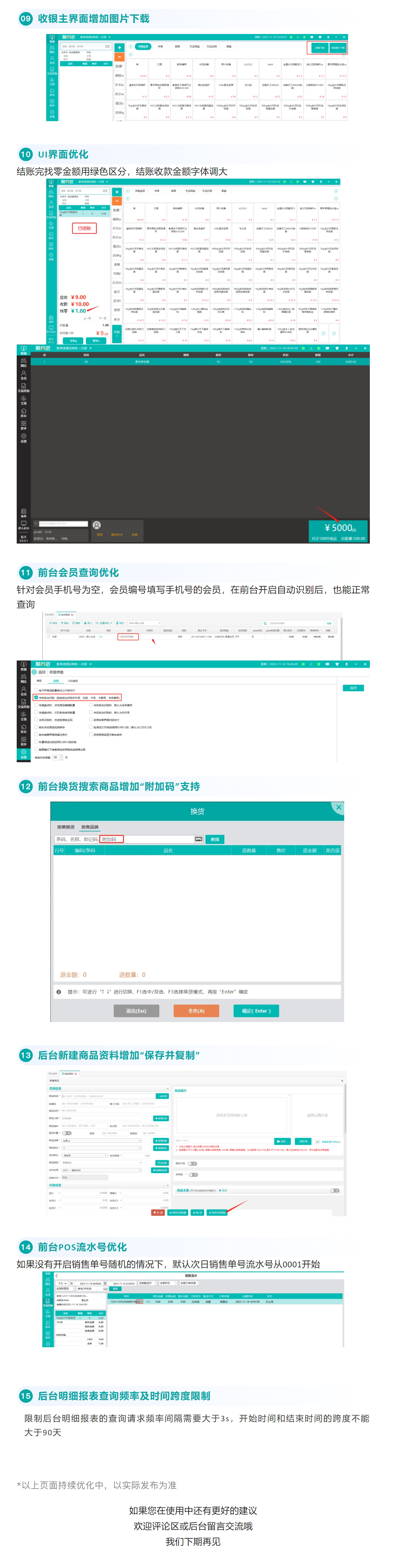The image size is (394, 1568).
Task: Switch to 常规 tab in 收银参数
Action: [x=39, y=681]
